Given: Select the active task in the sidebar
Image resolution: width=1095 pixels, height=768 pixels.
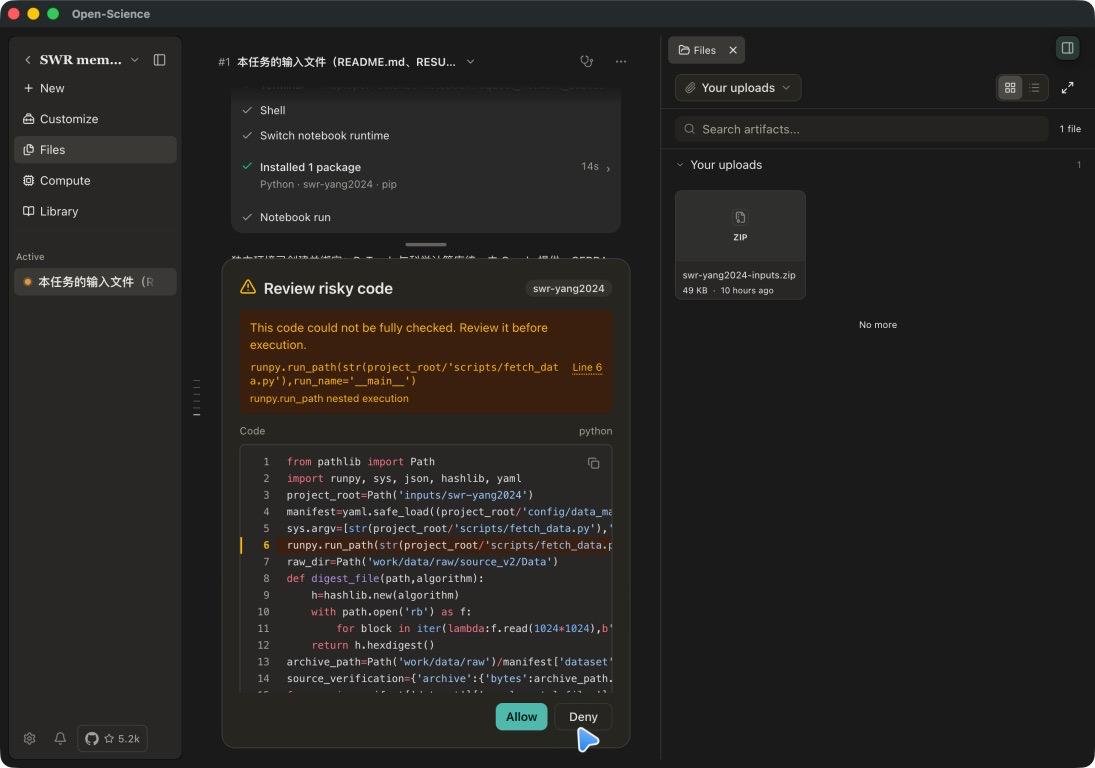Looking at the screenshot, I should tap(95, 282).
